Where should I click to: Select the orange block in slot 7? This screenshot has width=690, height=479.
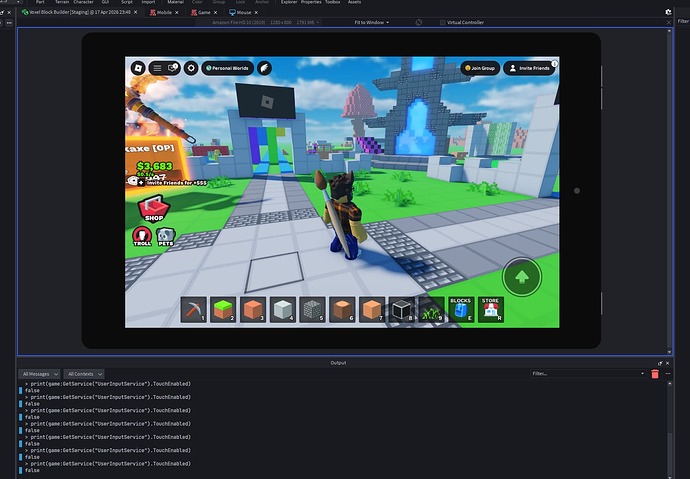(372, 309)
